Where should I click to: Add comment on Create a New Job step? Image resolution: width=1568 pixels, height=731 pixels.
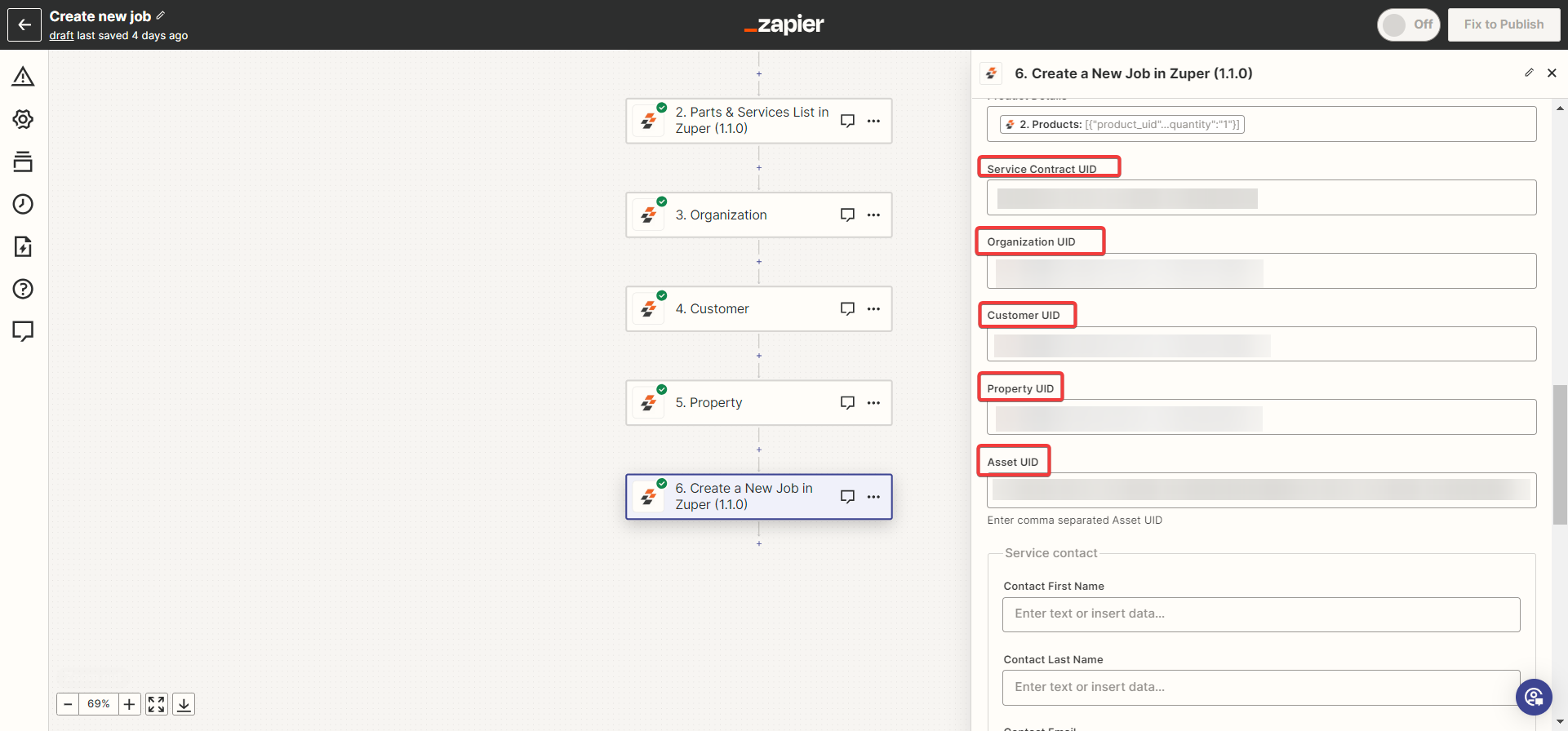point(848,496)
